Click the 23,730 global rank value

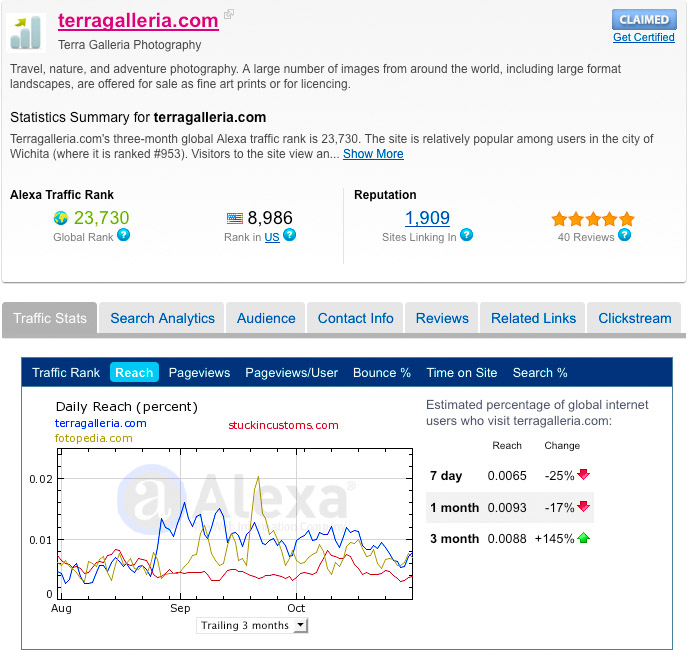(102, 218)
